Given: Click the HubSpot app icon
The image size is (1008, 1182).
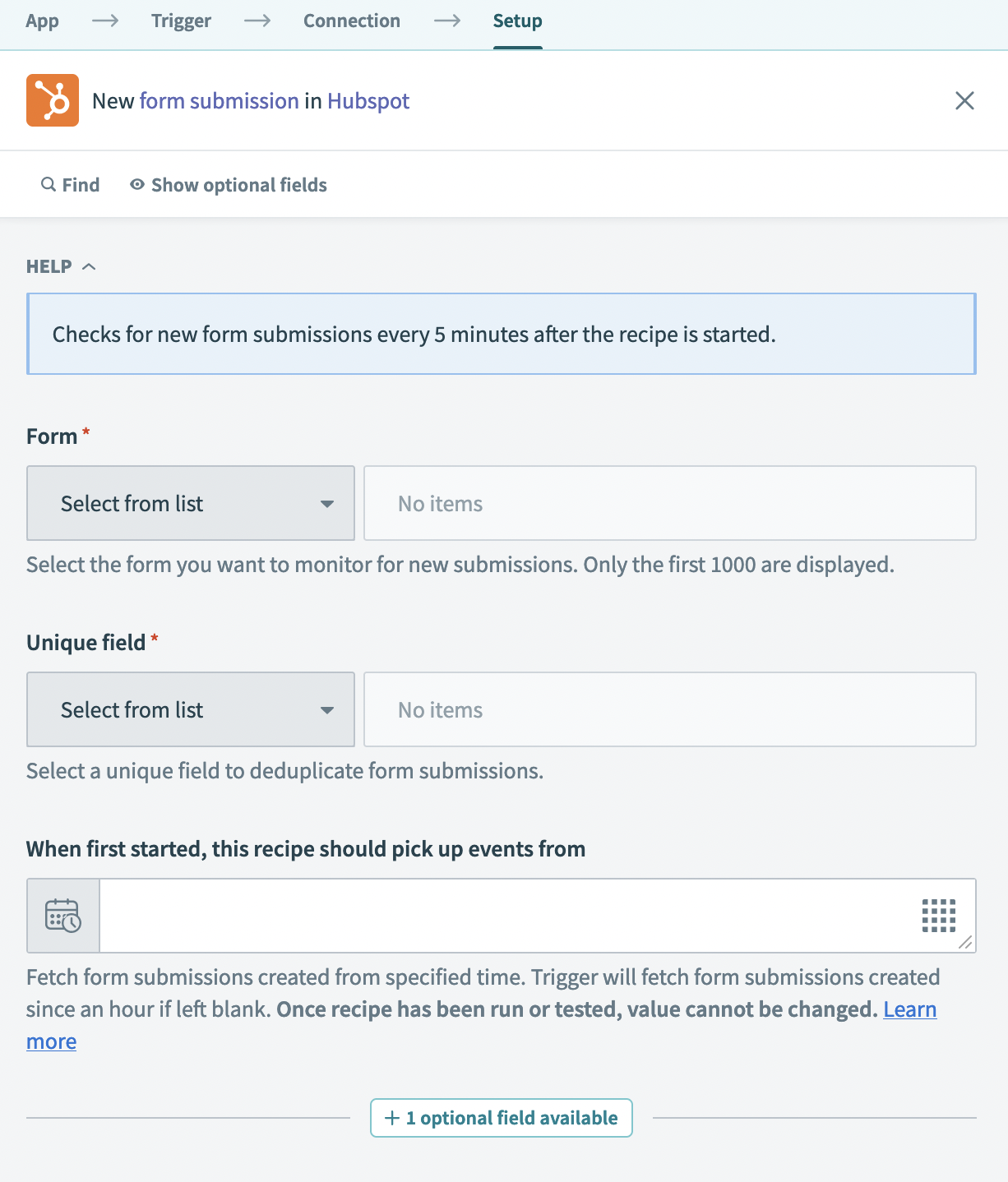Looking at the screenshot, I should [x=52, y=99].
